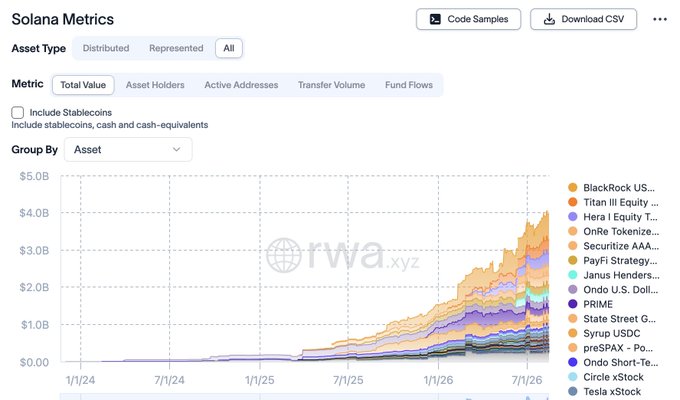Click the Circle xStock legend dot
The height and width of the screenshot is (400, 680).
coord(572,377)
